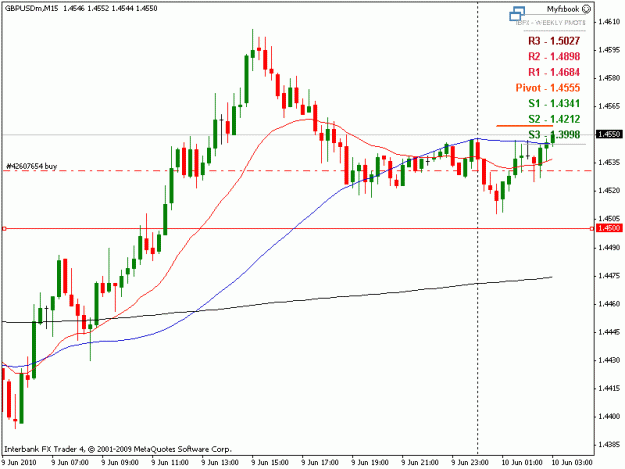The width and height of the screenshot is (625, 469).
Task: Click the 9 Jun 11:00 time label
Action: tap(170, 463)
